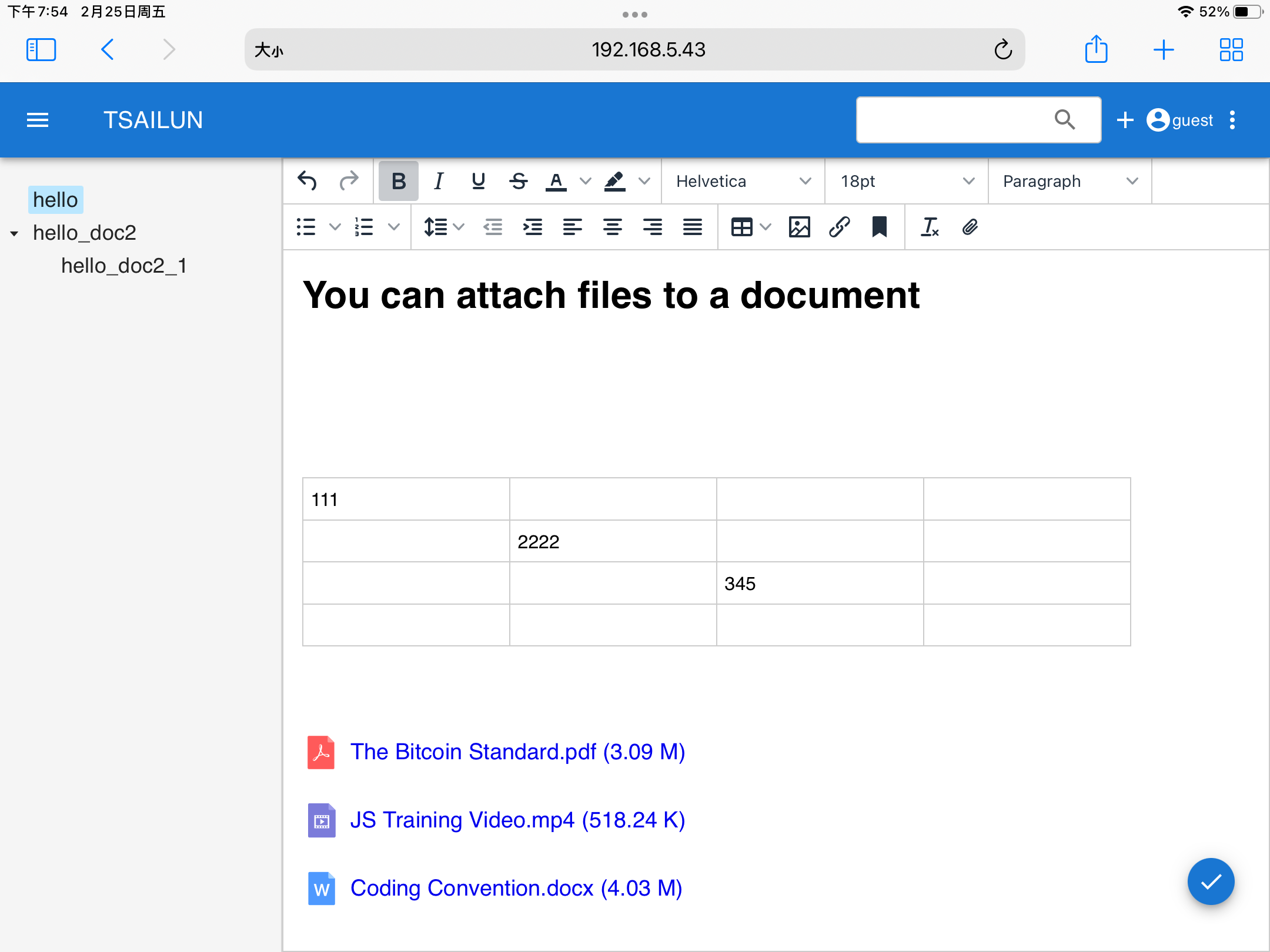Decrease the paragraph indent

(x=493, y=227)
